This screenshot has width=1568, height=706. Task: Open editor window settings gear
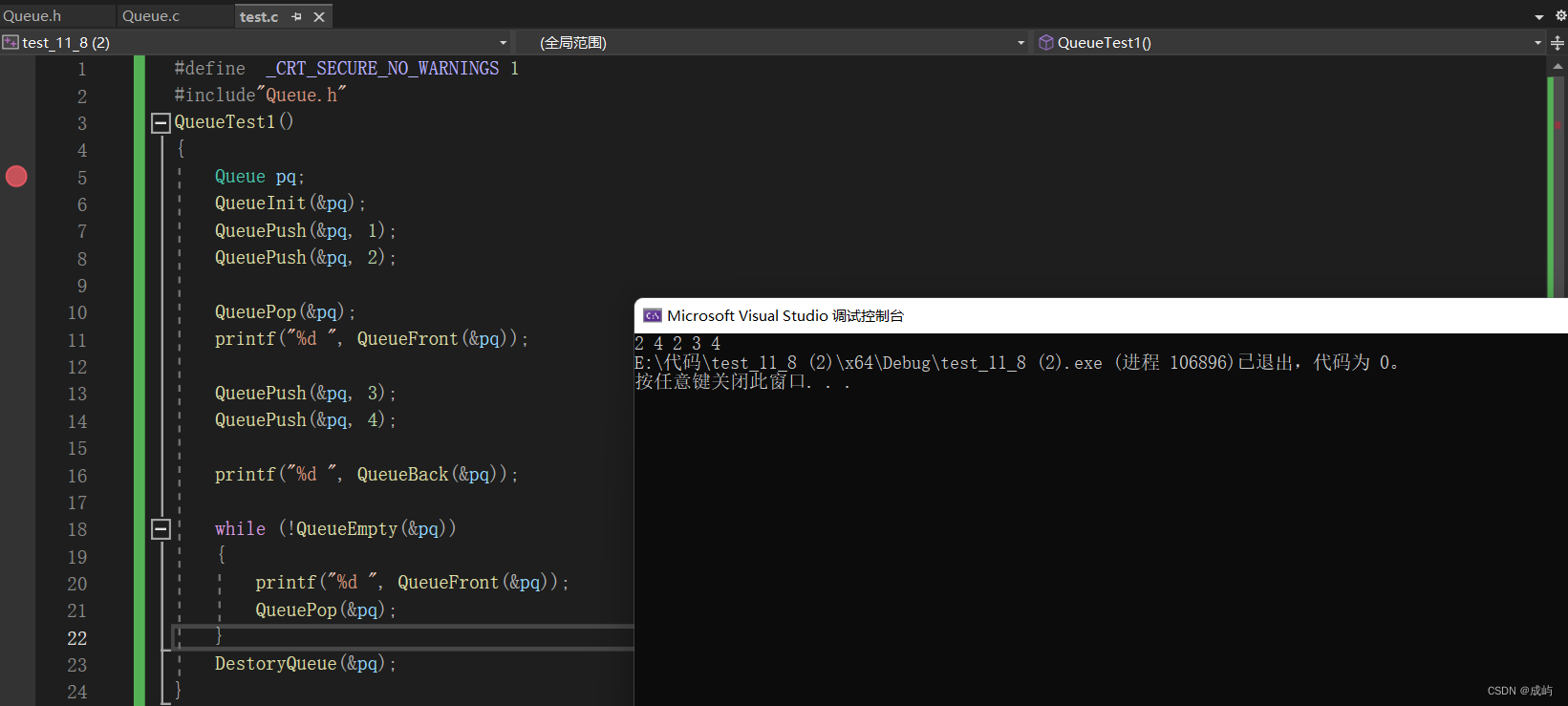[x=1560, y=15]
